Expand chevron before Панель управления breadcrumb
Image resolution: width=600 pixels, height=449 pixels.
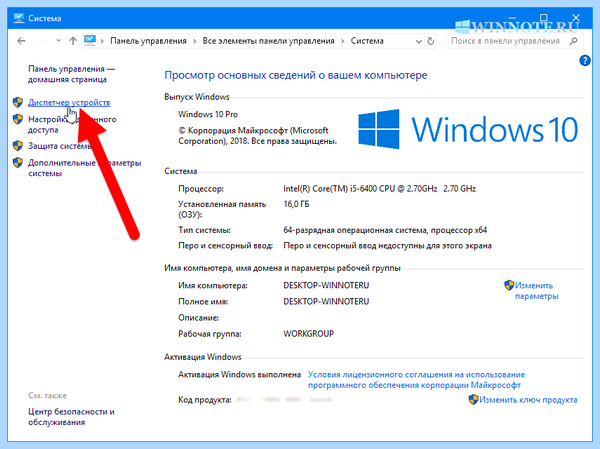point(102,41)
